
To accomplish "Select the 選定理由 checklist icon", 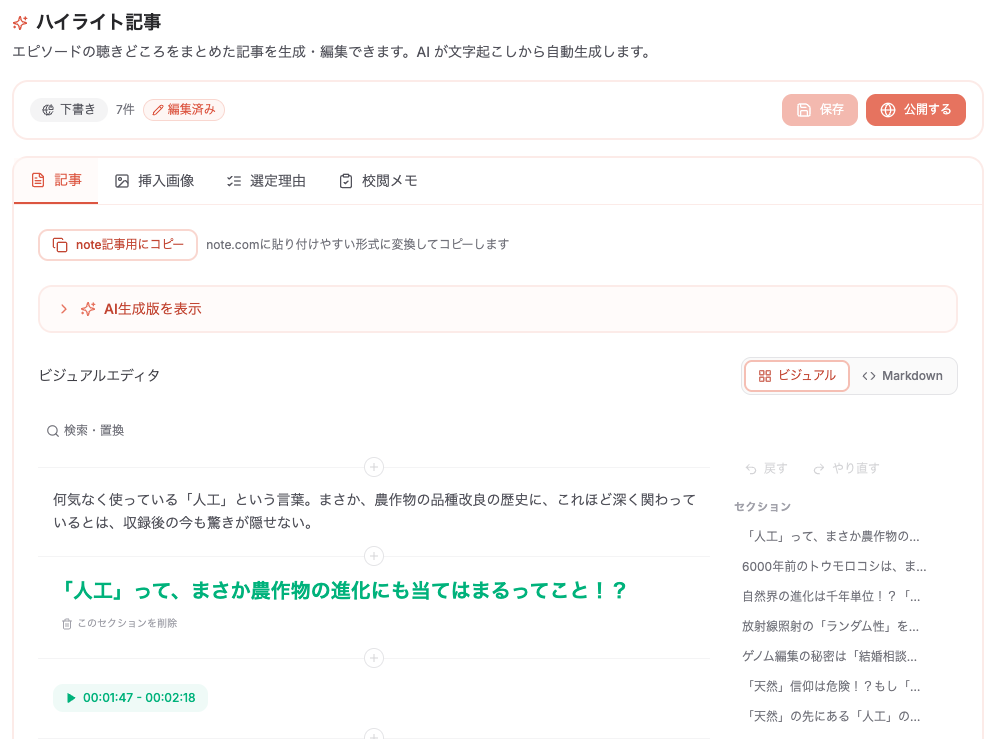I will [x=232, y=181].
